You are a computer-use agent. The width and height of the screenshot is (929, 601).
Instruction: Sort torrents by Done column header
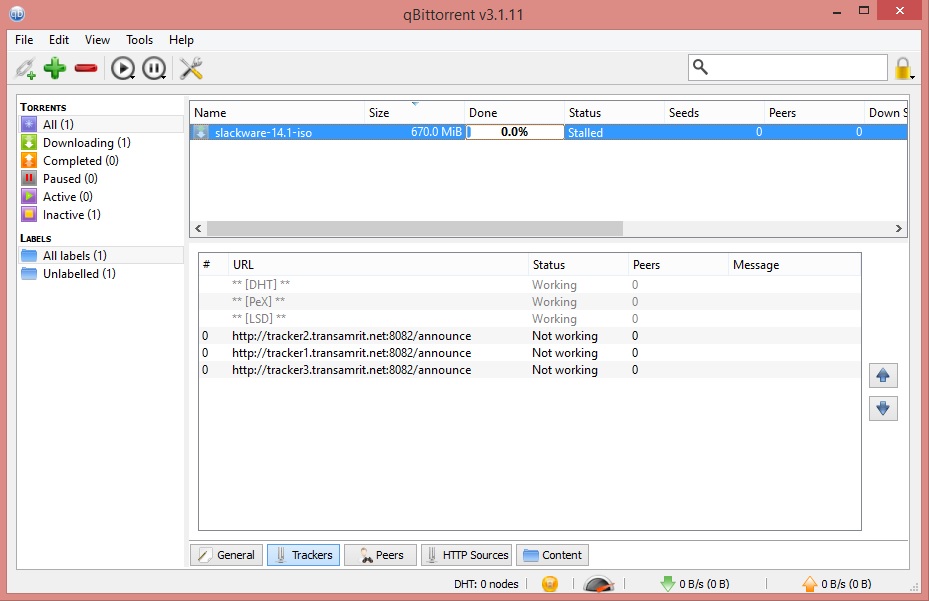click(x=514, y=113)
